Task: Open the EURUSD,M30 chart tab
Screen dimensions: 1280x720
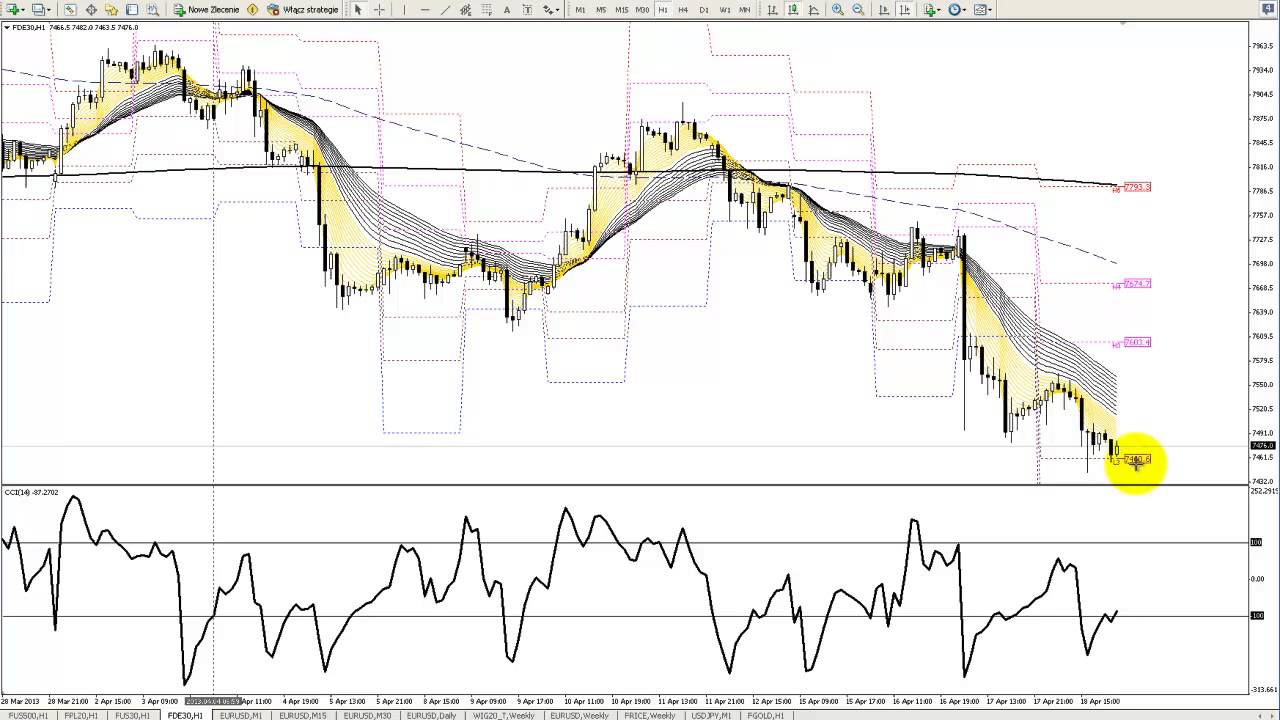Action: click(x=368, y=715)
